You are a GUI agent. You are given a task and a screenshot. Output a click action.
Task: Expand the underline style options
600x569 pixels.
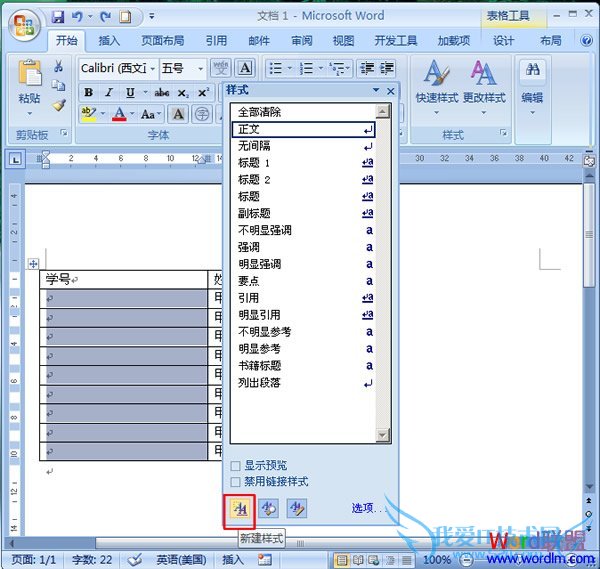click(145, 92)
